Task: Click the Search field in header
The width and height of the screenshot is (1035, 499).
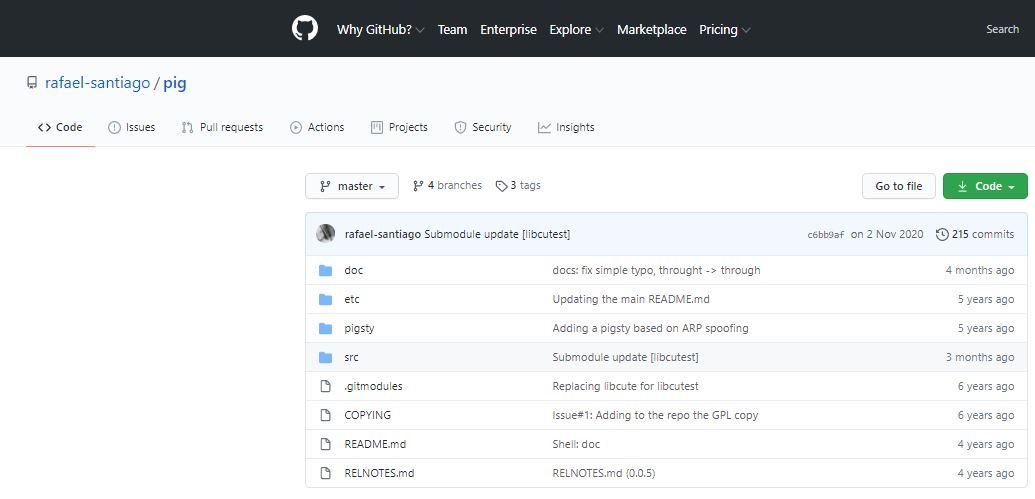Action: click(1002, 29)
